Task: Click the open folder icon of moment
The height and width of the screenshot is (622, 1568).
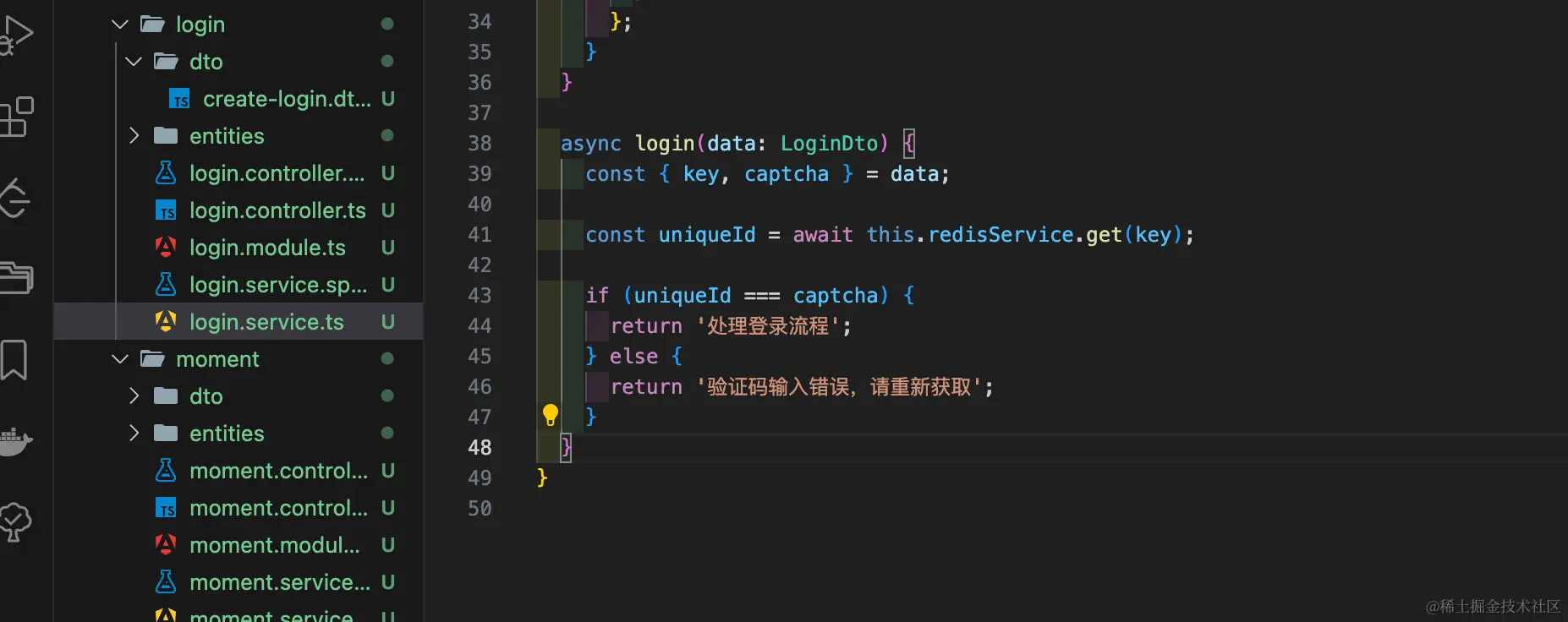Action: pos(152,358)
